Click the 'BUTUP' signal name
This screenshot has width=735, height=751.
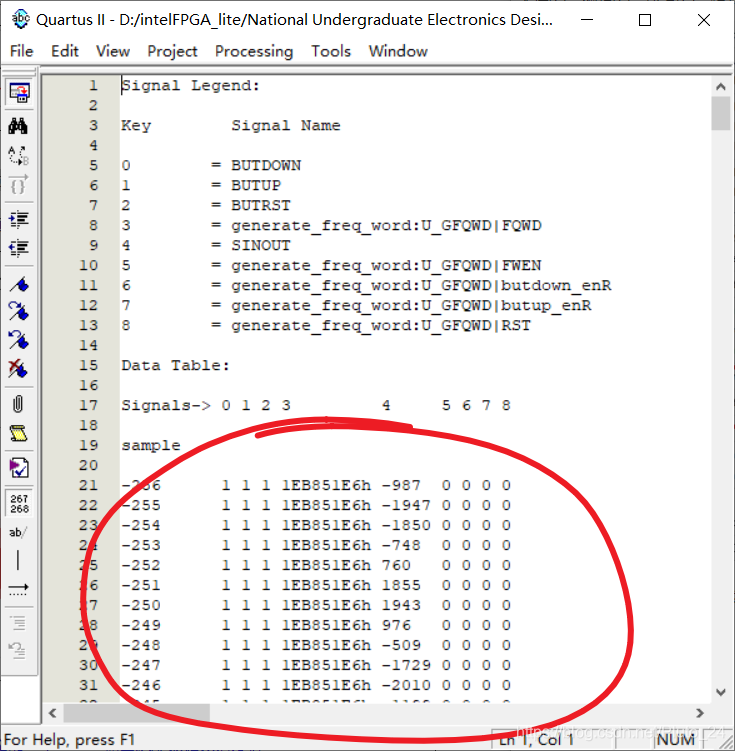click(x=256, y=185)
